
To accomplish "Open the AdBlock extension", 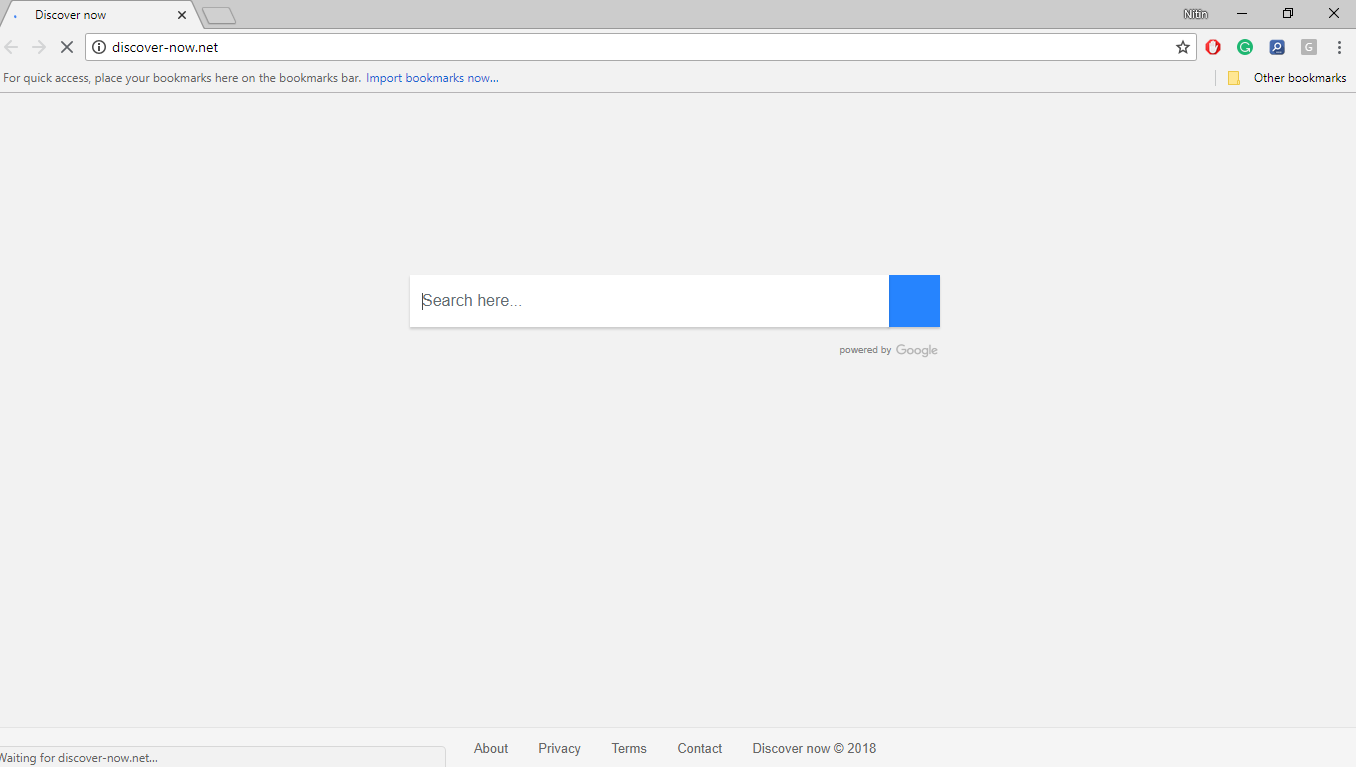I will [1213, 46].
